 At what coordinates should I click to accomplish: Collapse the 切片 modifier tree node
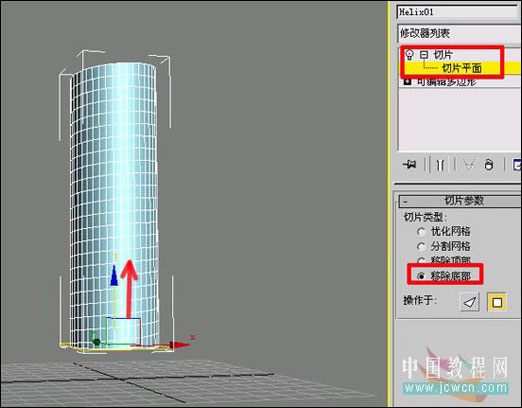tap(423, 54)
